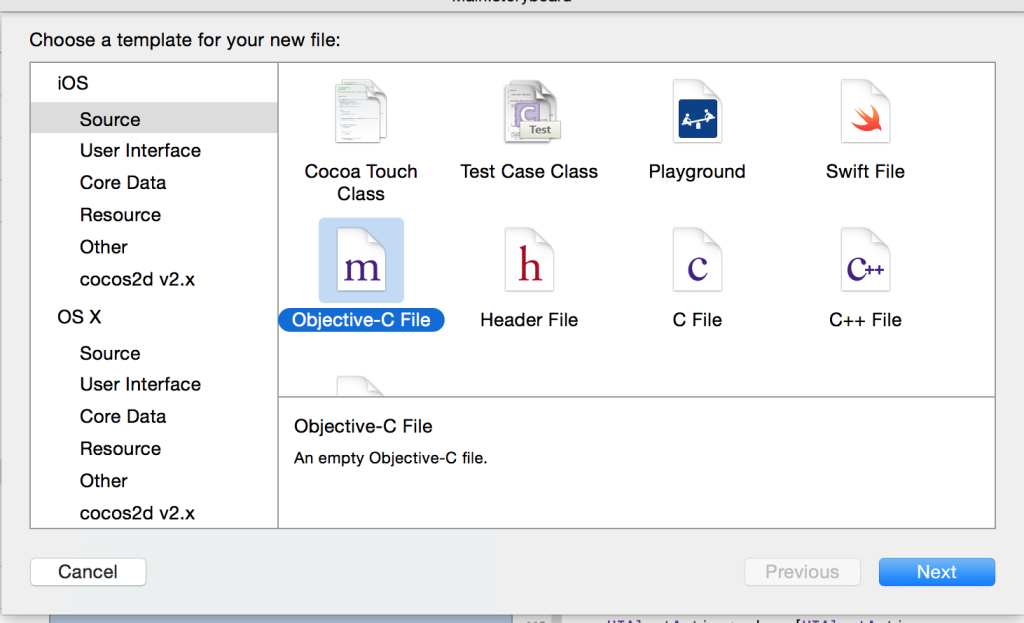Click the Cocoa Touch Class label
Screen dimensions: 1024x623
pos(360,182)
